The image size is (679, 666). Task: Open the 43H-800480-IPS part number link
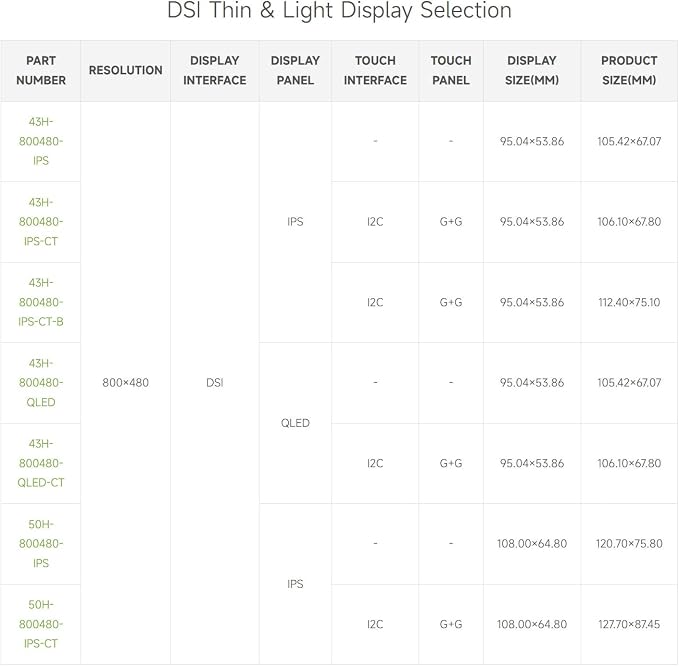pyautogui.click(x=41, y=141)
